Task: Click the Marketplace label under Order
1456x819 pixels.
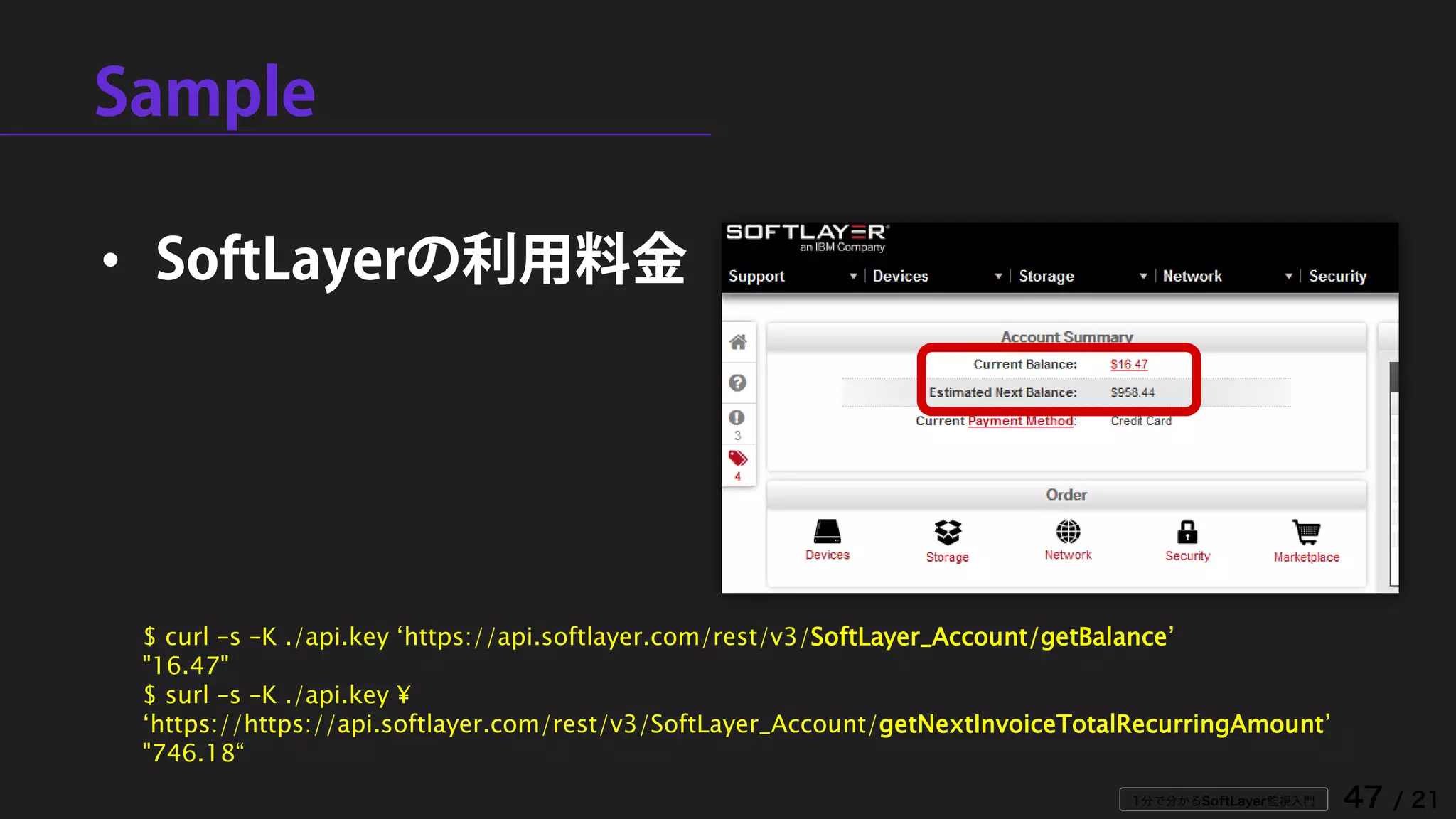Action: point(1307,557)
